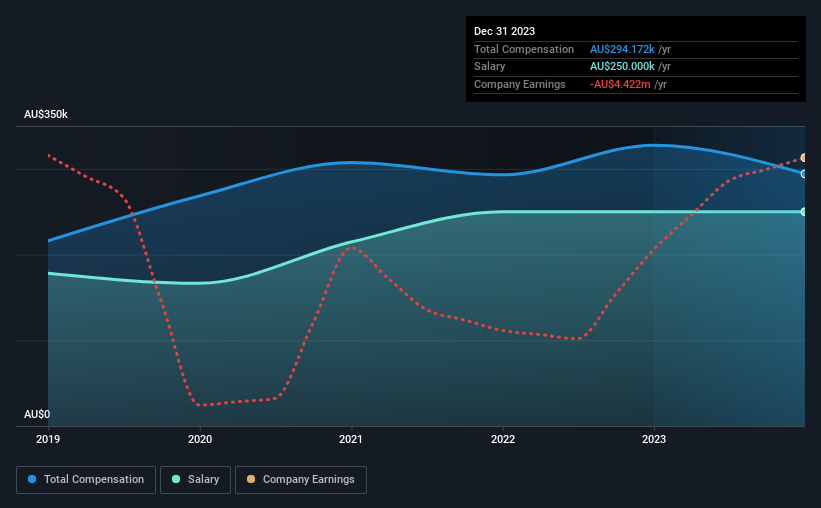Click the AU$250.000k salary value
The height and width of the screenshot is (508, 821).
point(622,67)
